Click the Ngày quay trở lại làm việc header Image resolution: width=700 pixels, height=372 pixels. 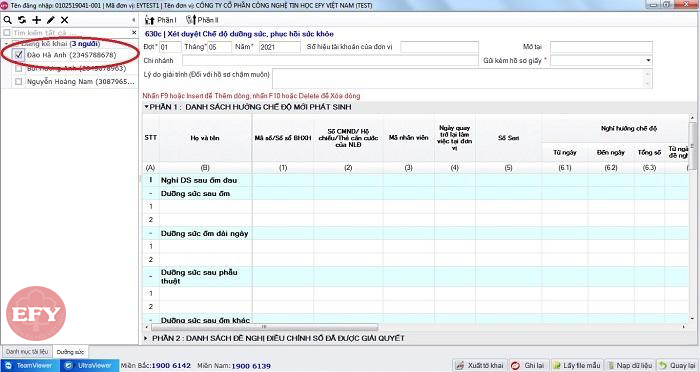coord(454,138)
